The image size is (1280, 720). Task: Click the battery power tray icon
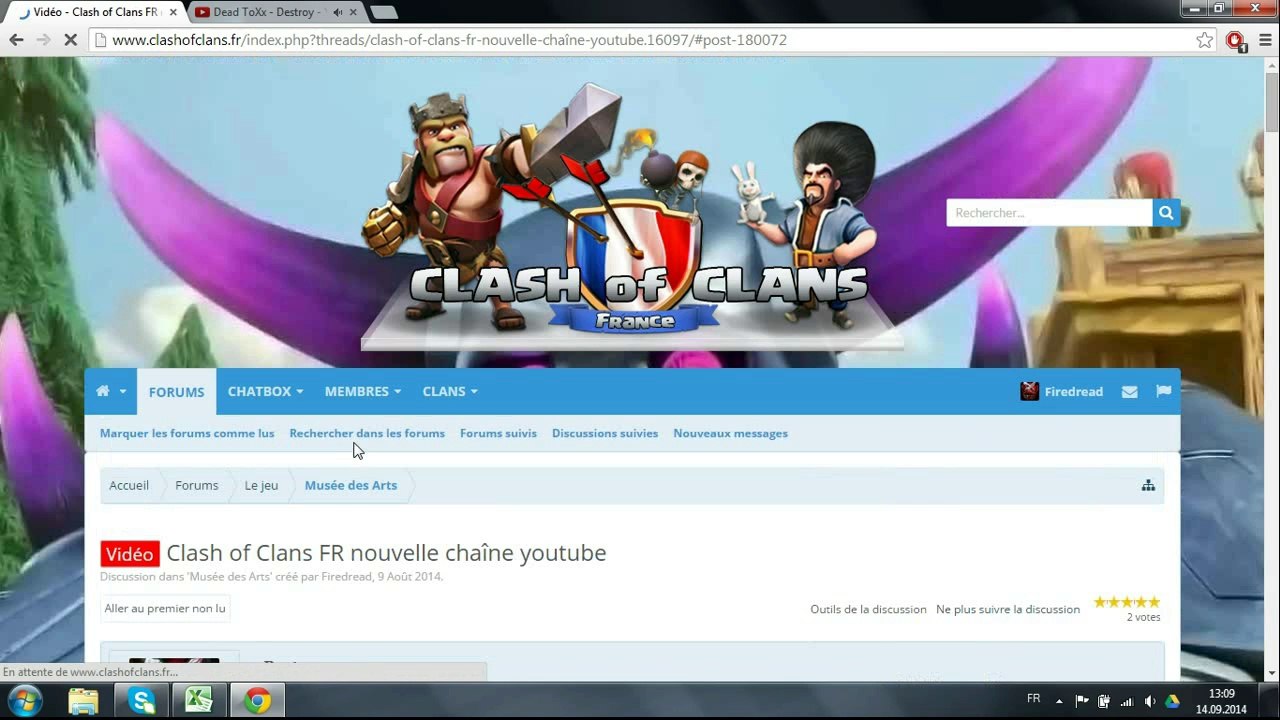pyautogui.click(x=1104, y=701)
